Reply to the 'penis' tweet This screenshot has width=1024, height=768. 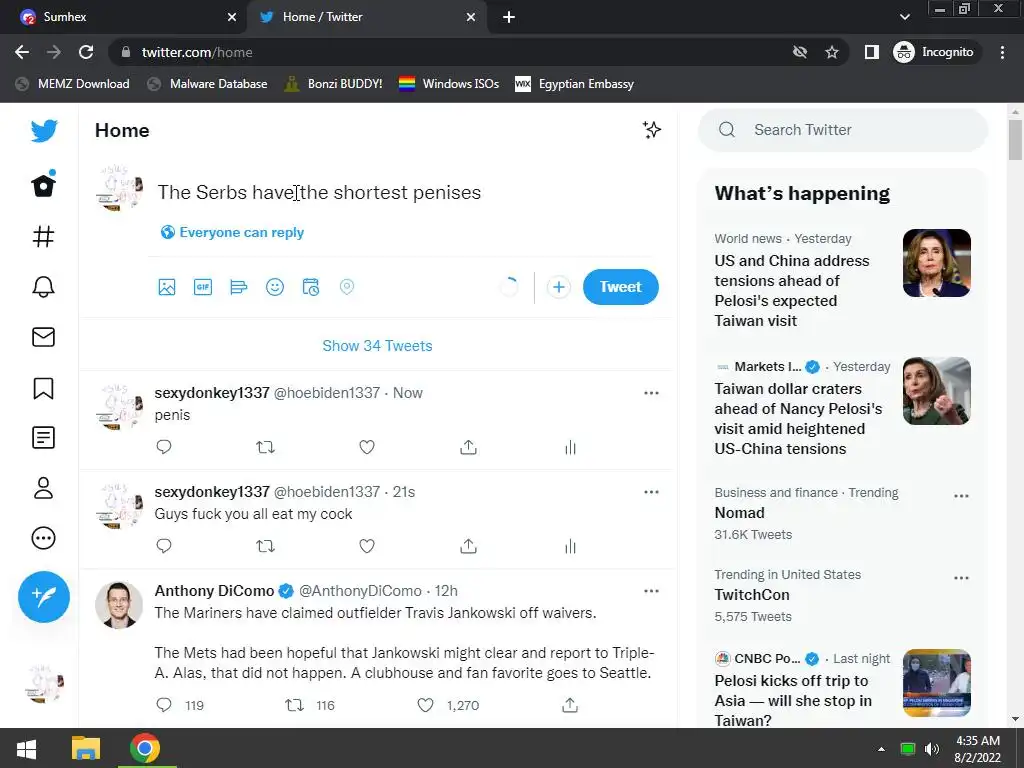[164, 447]
